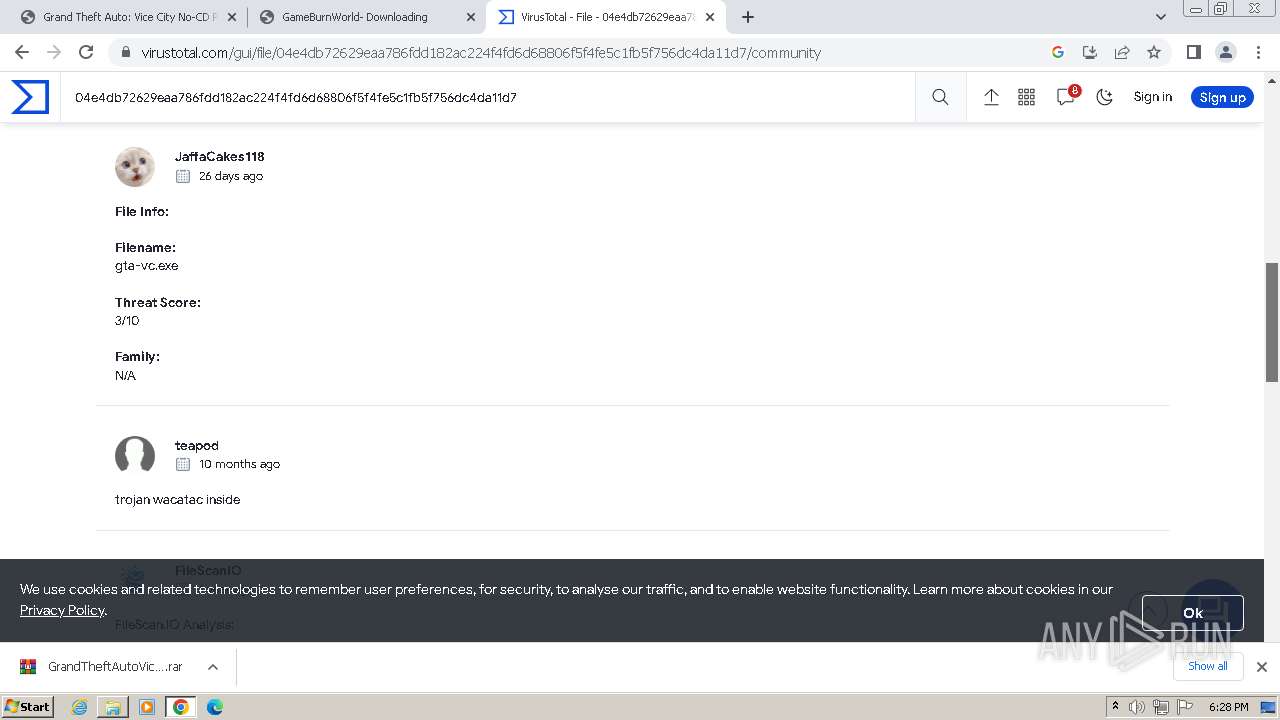1280x720 pixels.
Task: Open media player taskbar icon
Action: 147,707
